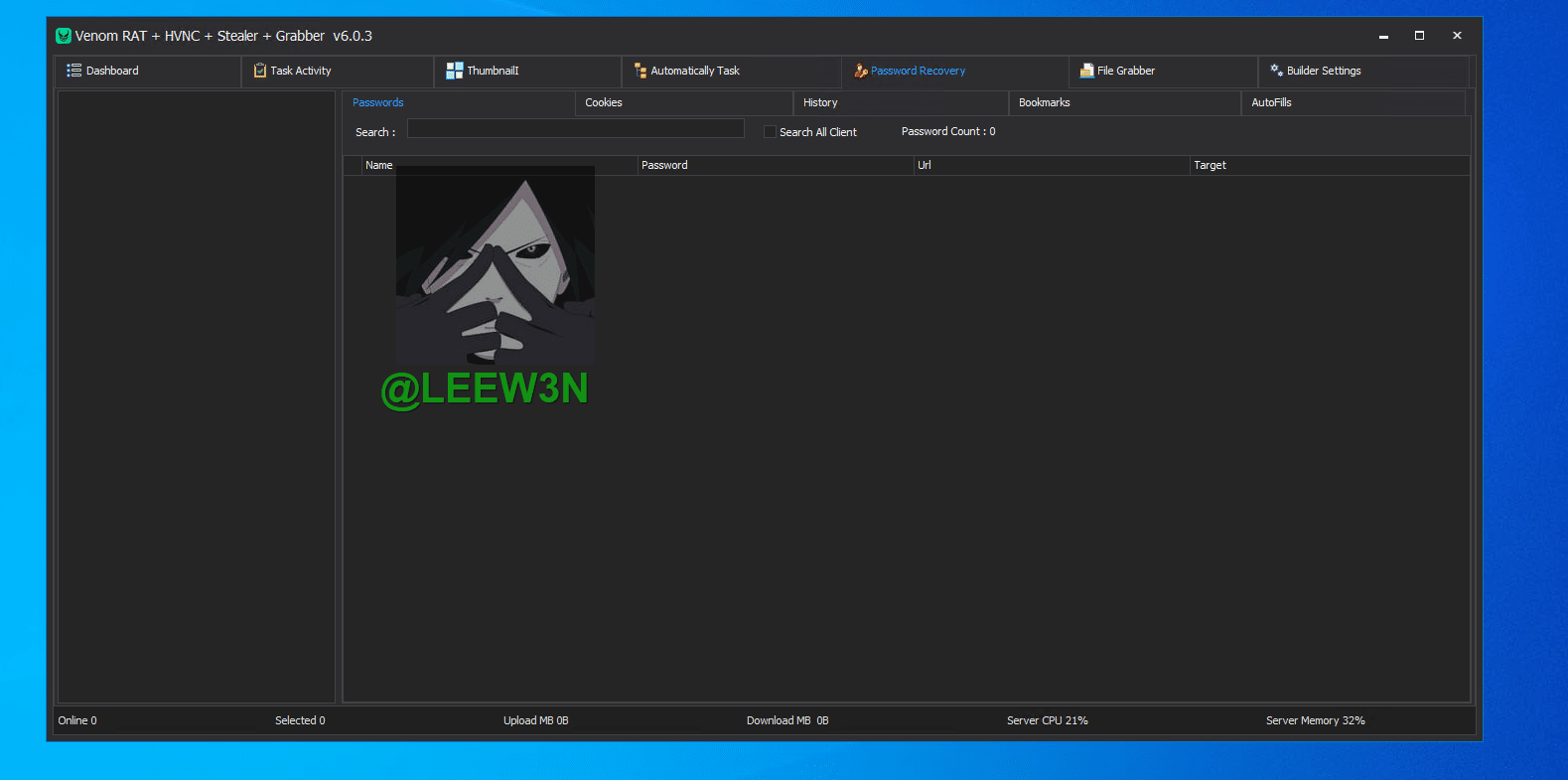Screen dimensions: 1568x780
Task: Click the Automatically Task icon
Action: click(x=641, y=71)
